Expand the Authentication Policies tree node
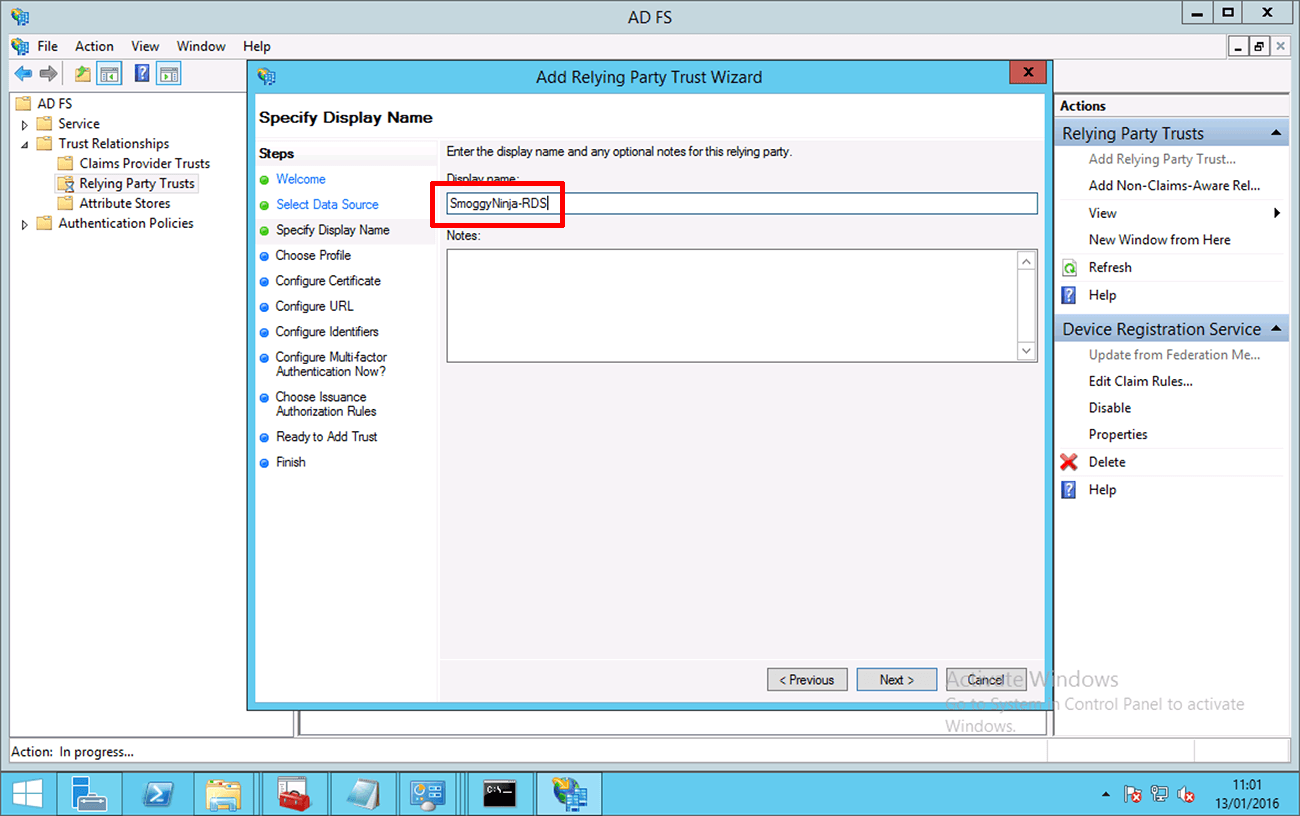The height and width of the screenshot is (816, 1300). 25,224
